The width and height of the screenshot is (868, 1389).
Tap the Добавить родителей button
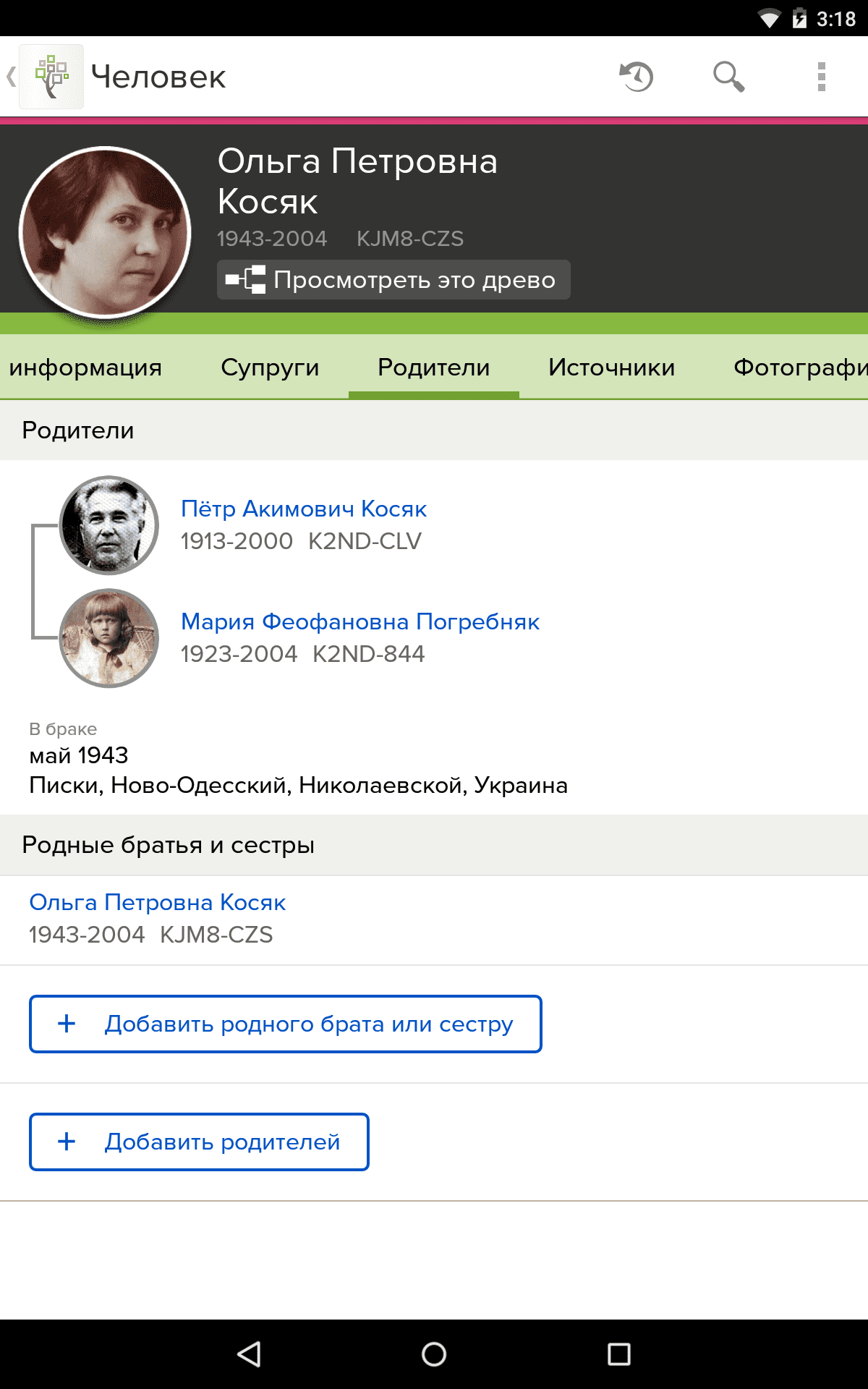(199, 1142)
